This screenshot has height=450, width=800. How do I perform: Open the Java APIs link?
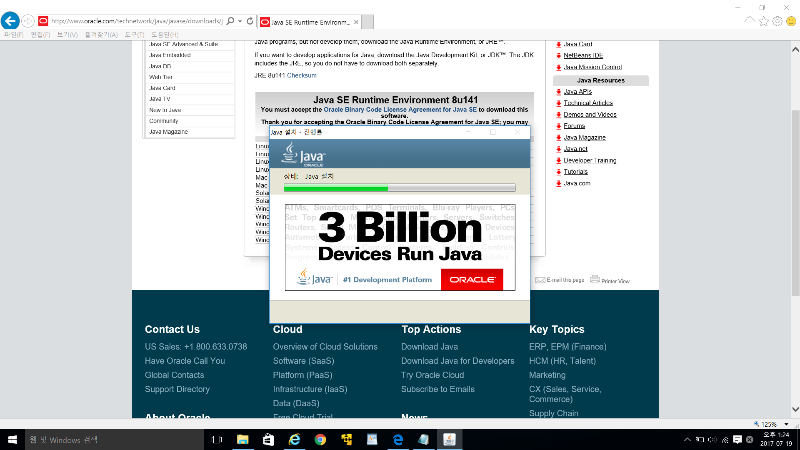(578, 91)
